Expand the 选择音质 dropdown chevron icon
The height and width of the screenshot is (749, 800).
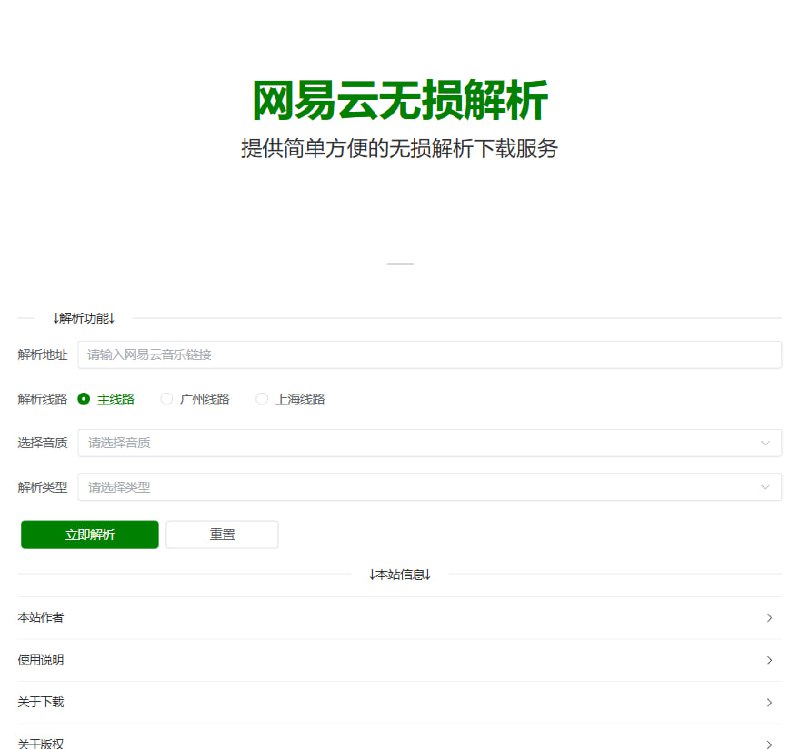766,442
